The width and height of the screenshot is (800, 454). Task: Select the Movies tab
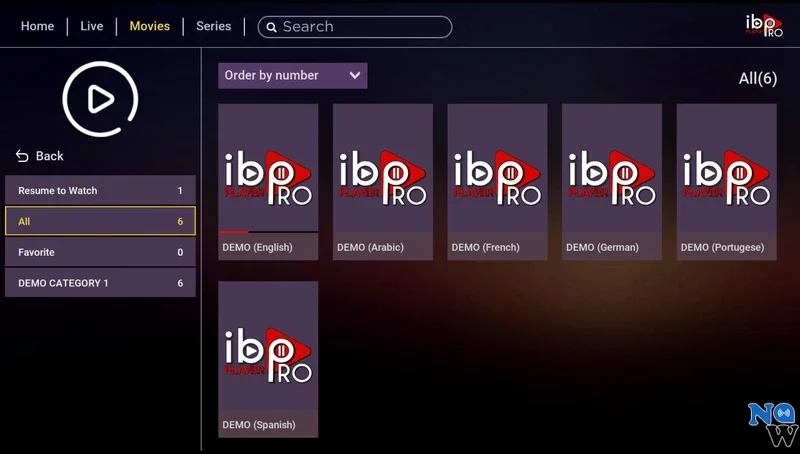click(x=150, y=26)
